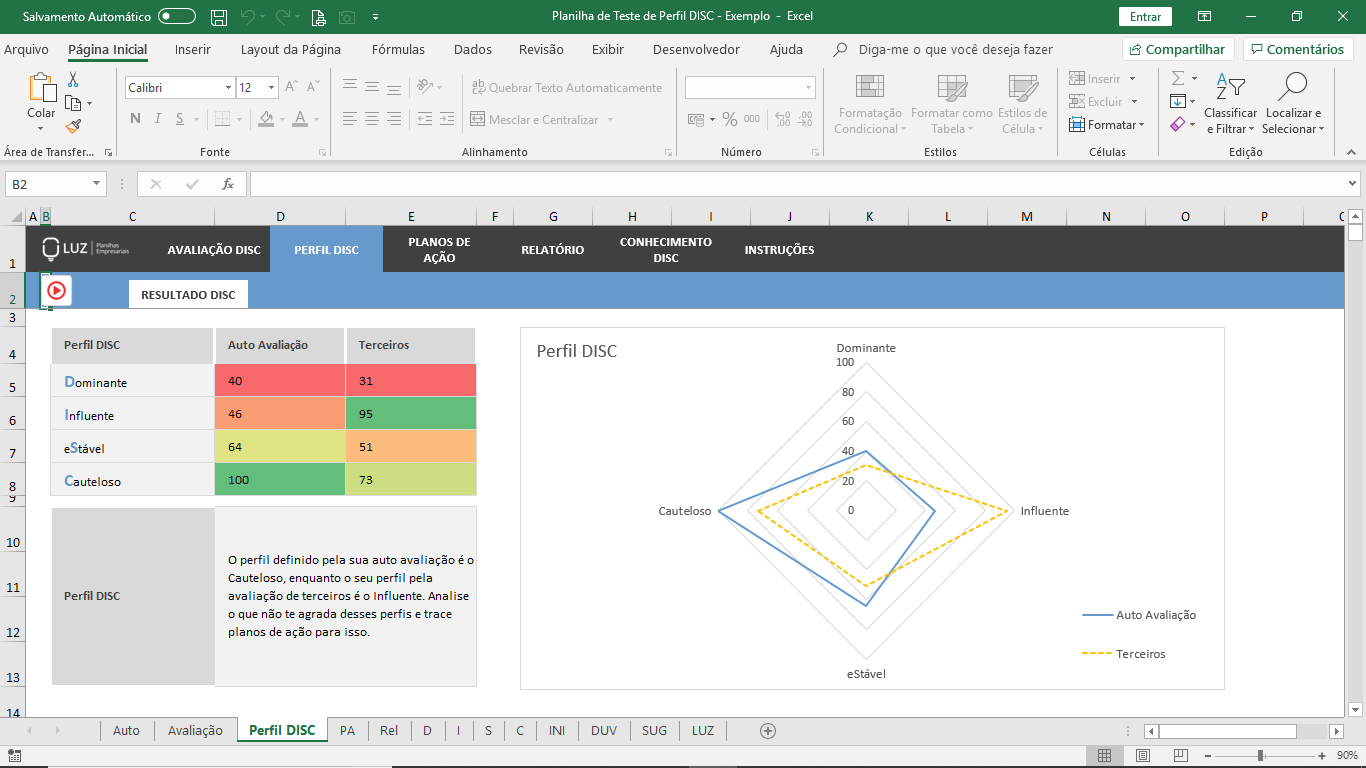This screenshot has height=768, width=1366.
Task: Click the Decrease Indent icon
Action: (x=426, y=119)
